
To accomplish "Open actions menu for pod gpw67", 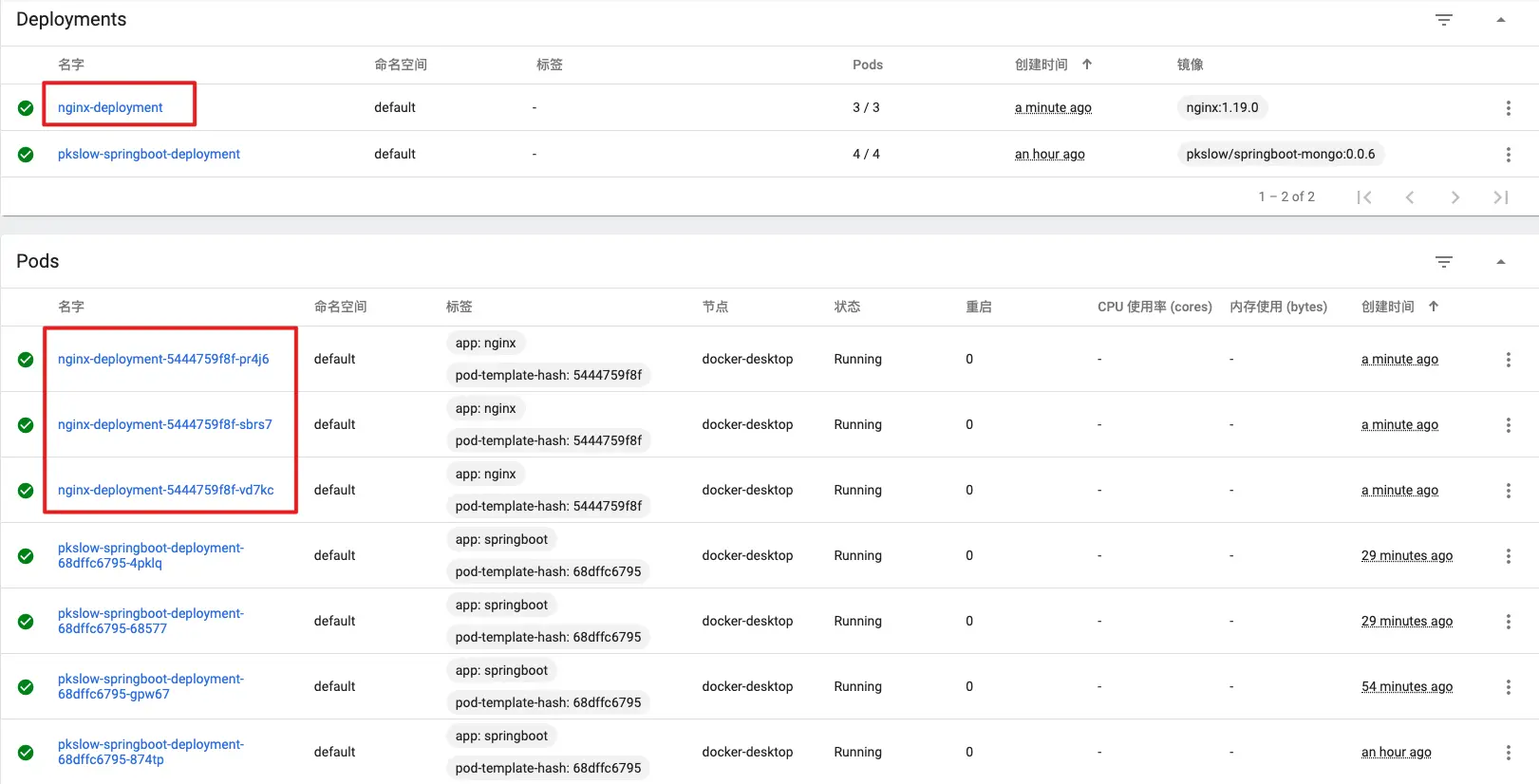I will [1508, 687].
